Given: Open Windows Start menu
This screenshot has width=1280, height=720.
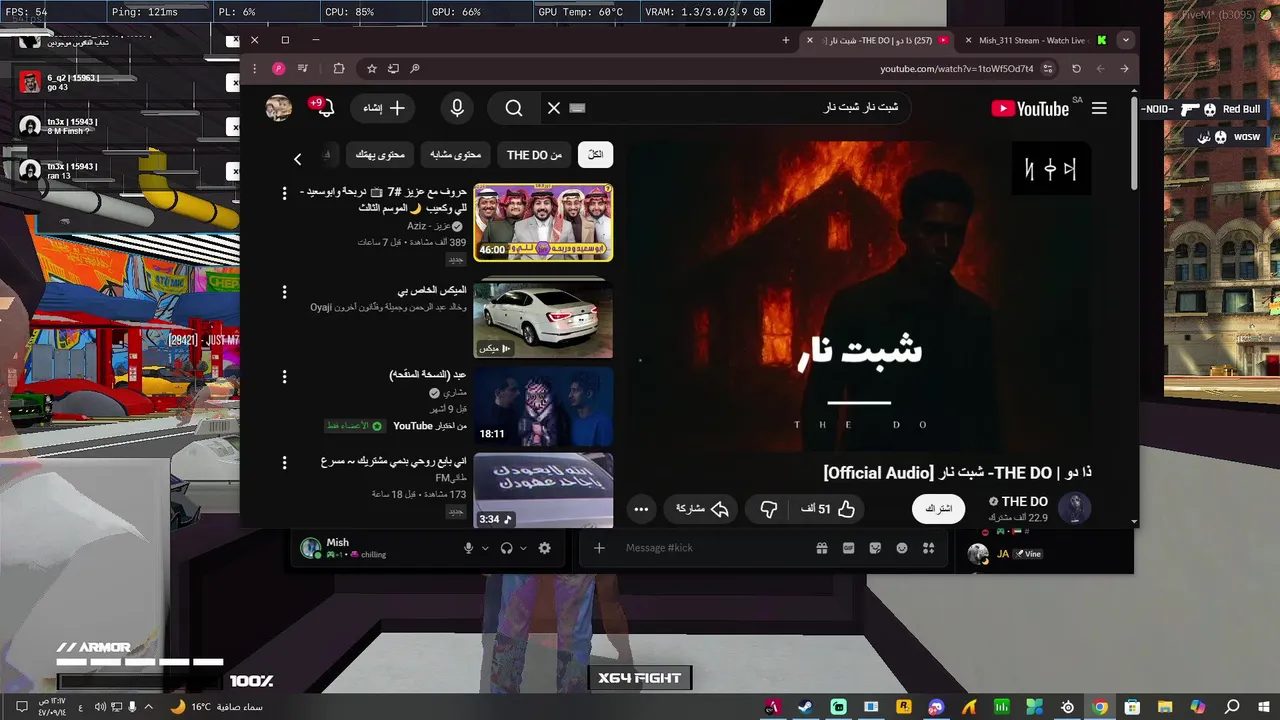Looking at the screenshot, I should 1264,707.
